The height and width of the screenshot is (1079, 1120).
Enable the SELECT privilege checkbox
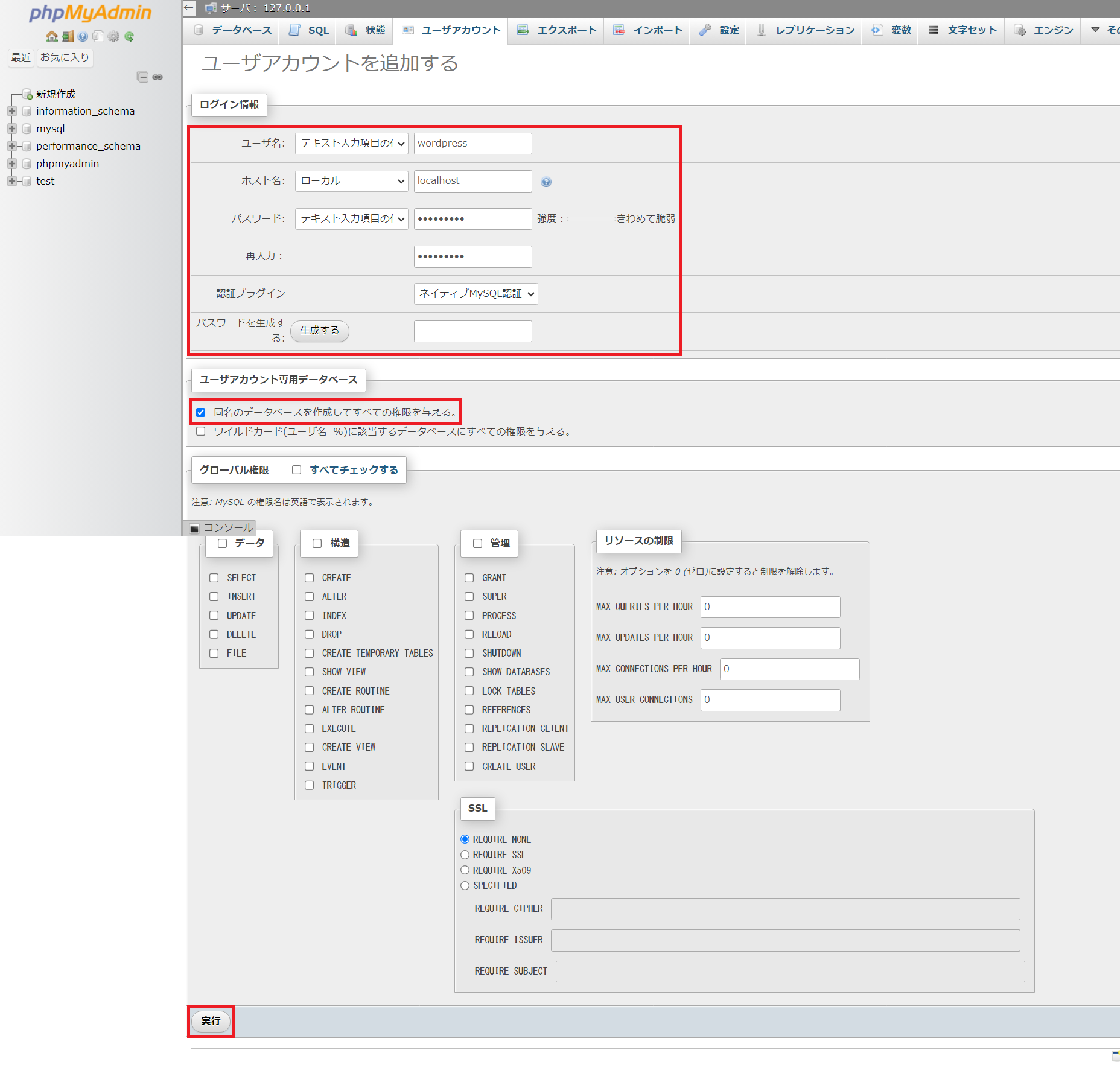pyautogui.click(x=214, y=578)
